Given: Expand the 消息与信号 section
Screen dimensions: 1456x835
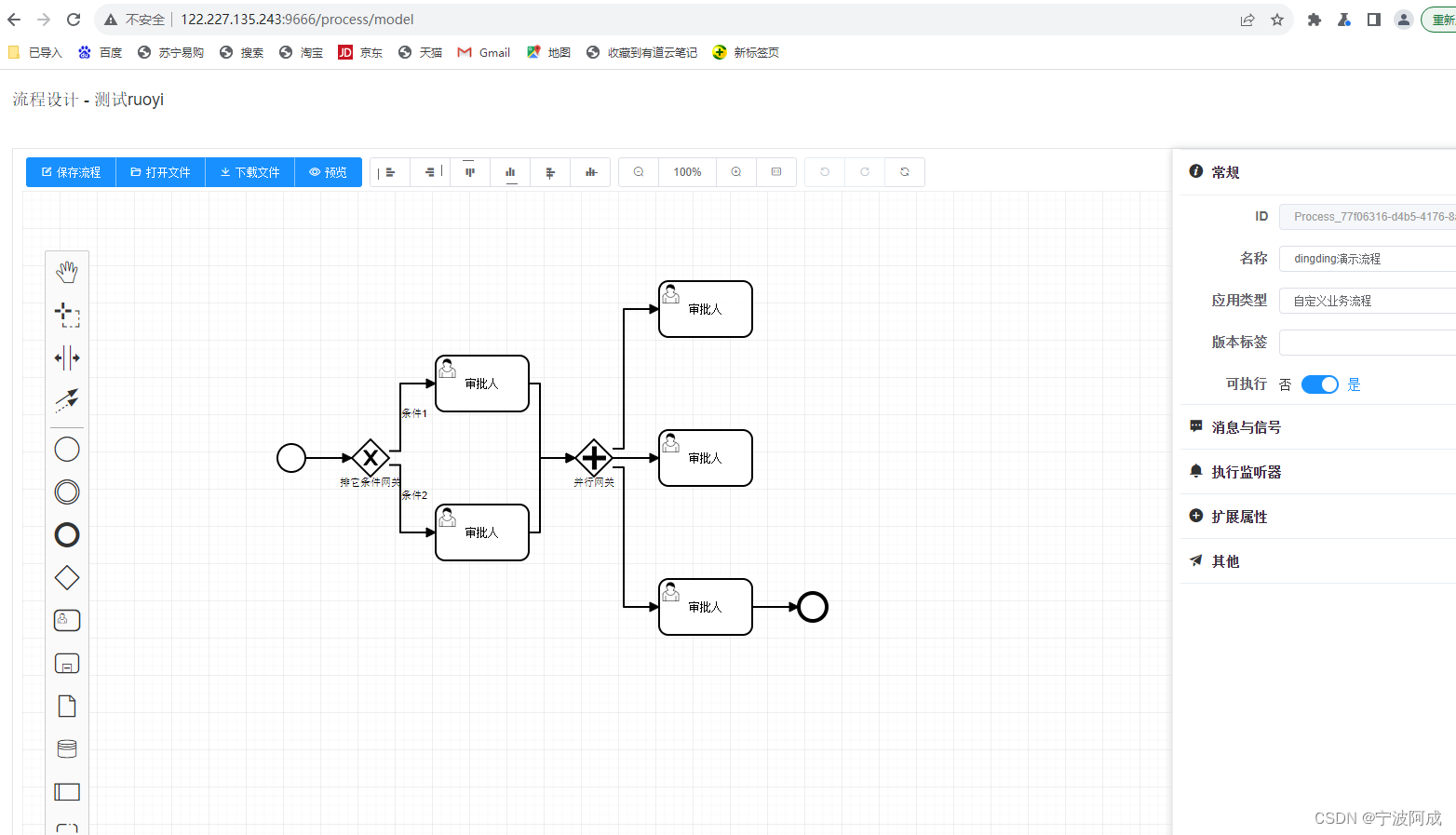Looking at the screenshot, I should click(x=1318, y=427).
